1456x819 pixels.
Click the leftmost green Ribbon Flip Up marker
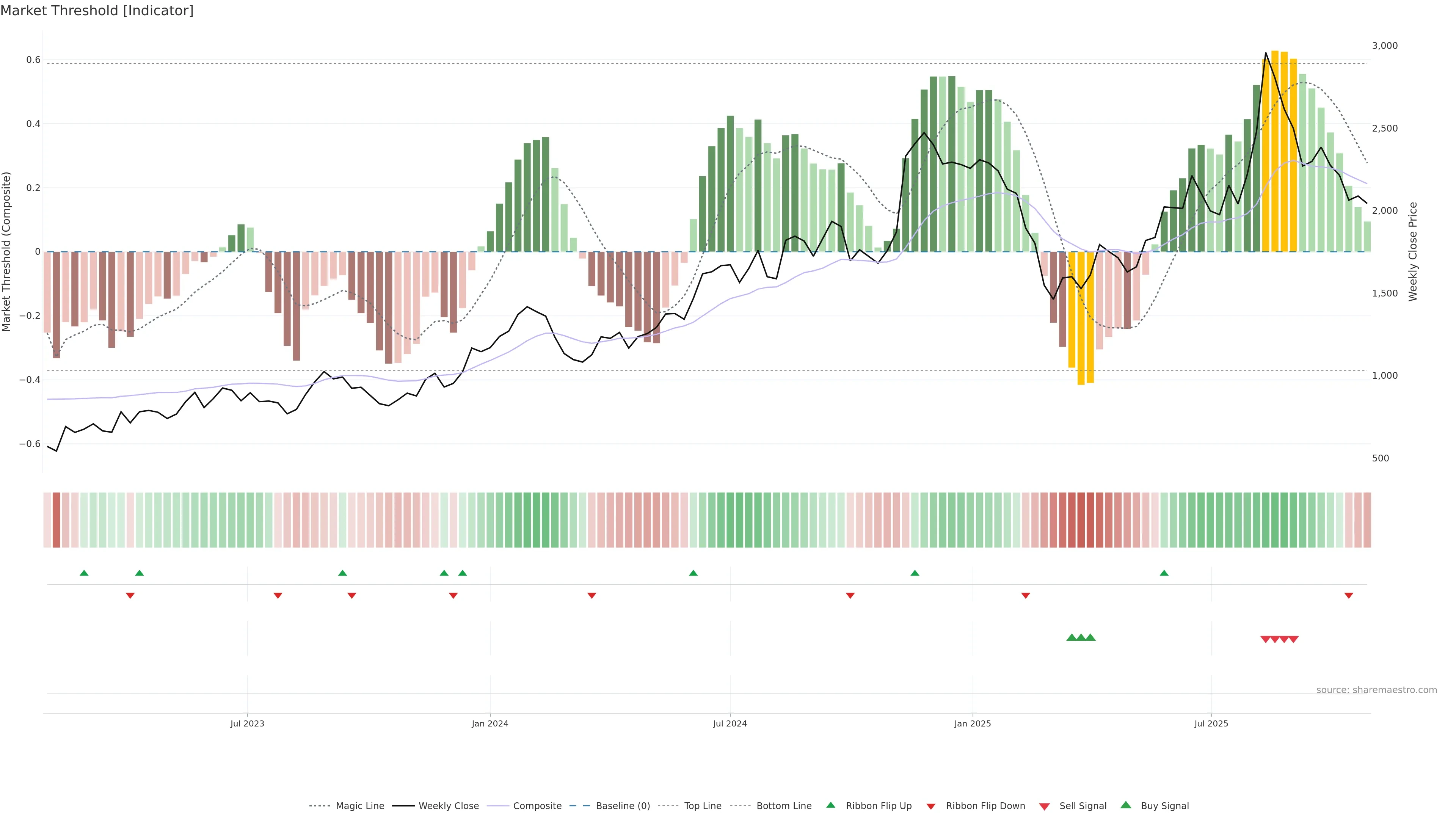tap(84, 573)
